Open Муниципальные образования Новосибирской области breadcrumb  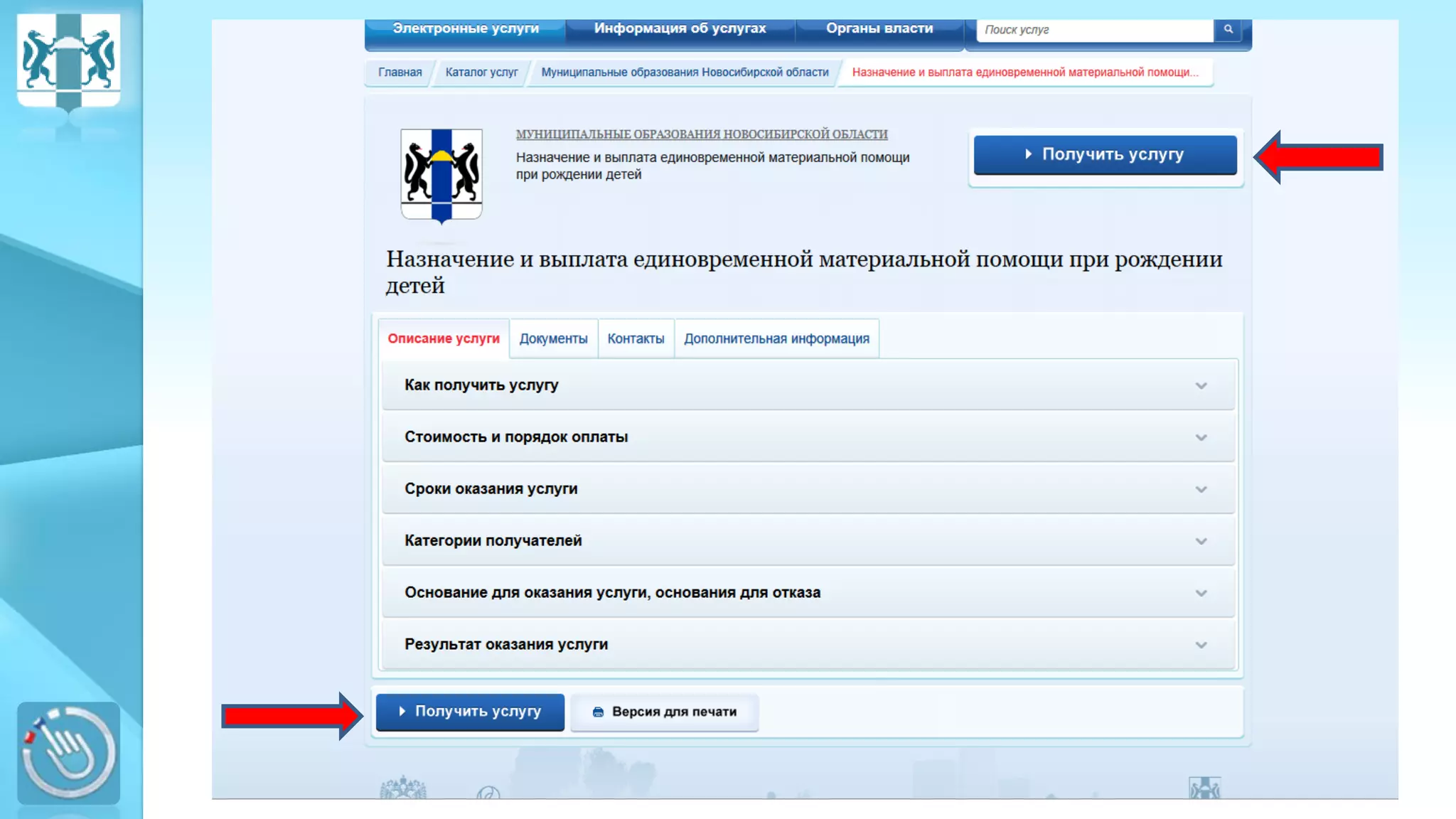pos(685,72)
